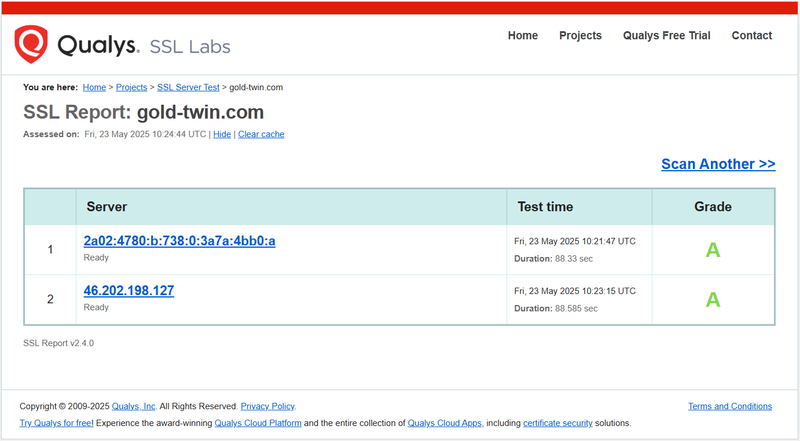Click Duration 88.585 sec text
The width and height of the screenshot is (800, 441).
coord(556,308)
